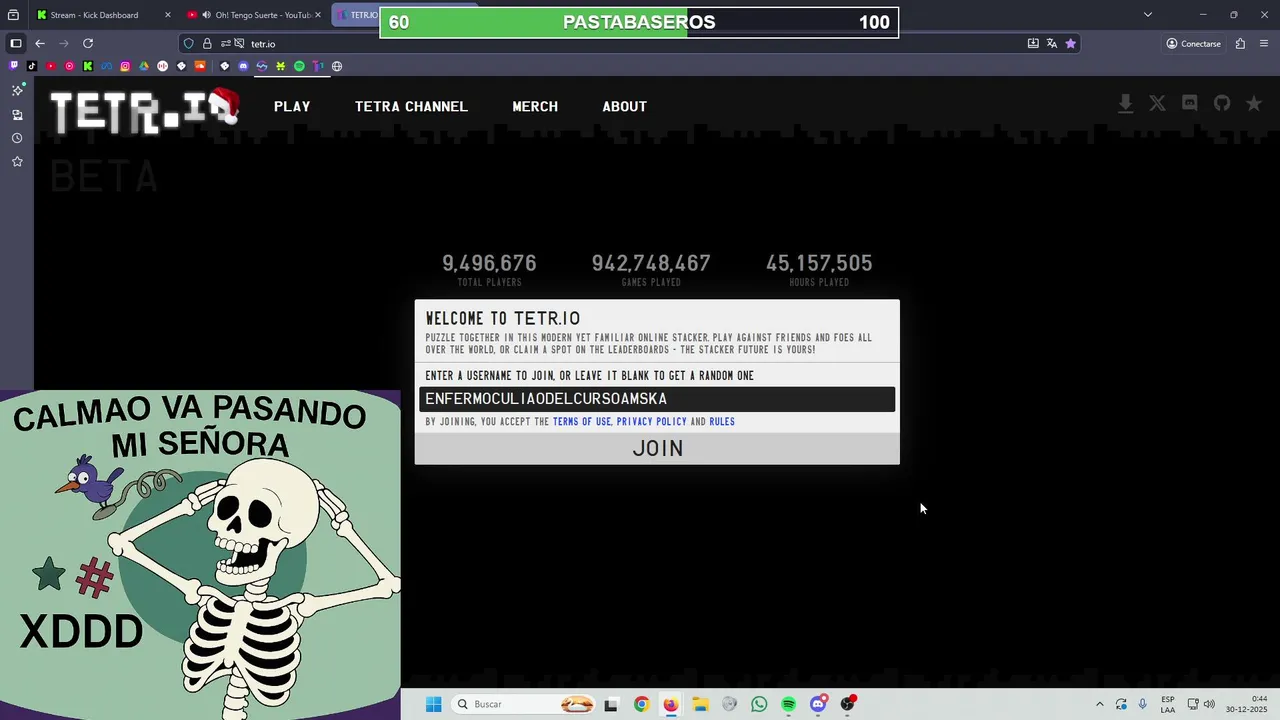
Task: Open the Instagram bookmark icon
Action: pyautogui.click(x=125, y=66)
